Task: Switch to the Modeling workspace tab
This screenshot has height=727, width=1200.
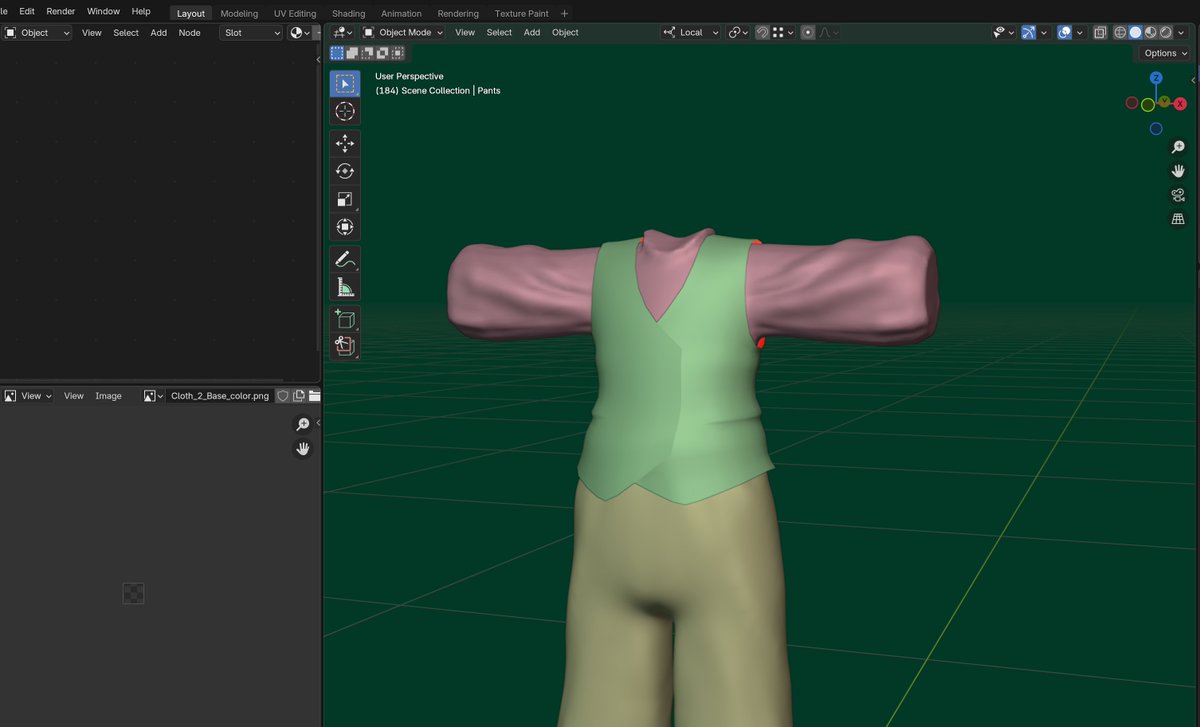Action: 239,14
